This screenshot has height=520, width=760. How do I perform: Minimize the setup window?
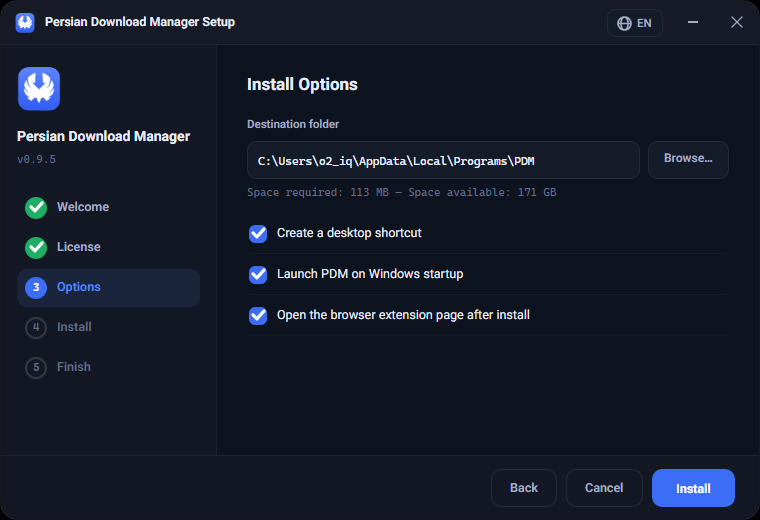click(x=693, y=22)
